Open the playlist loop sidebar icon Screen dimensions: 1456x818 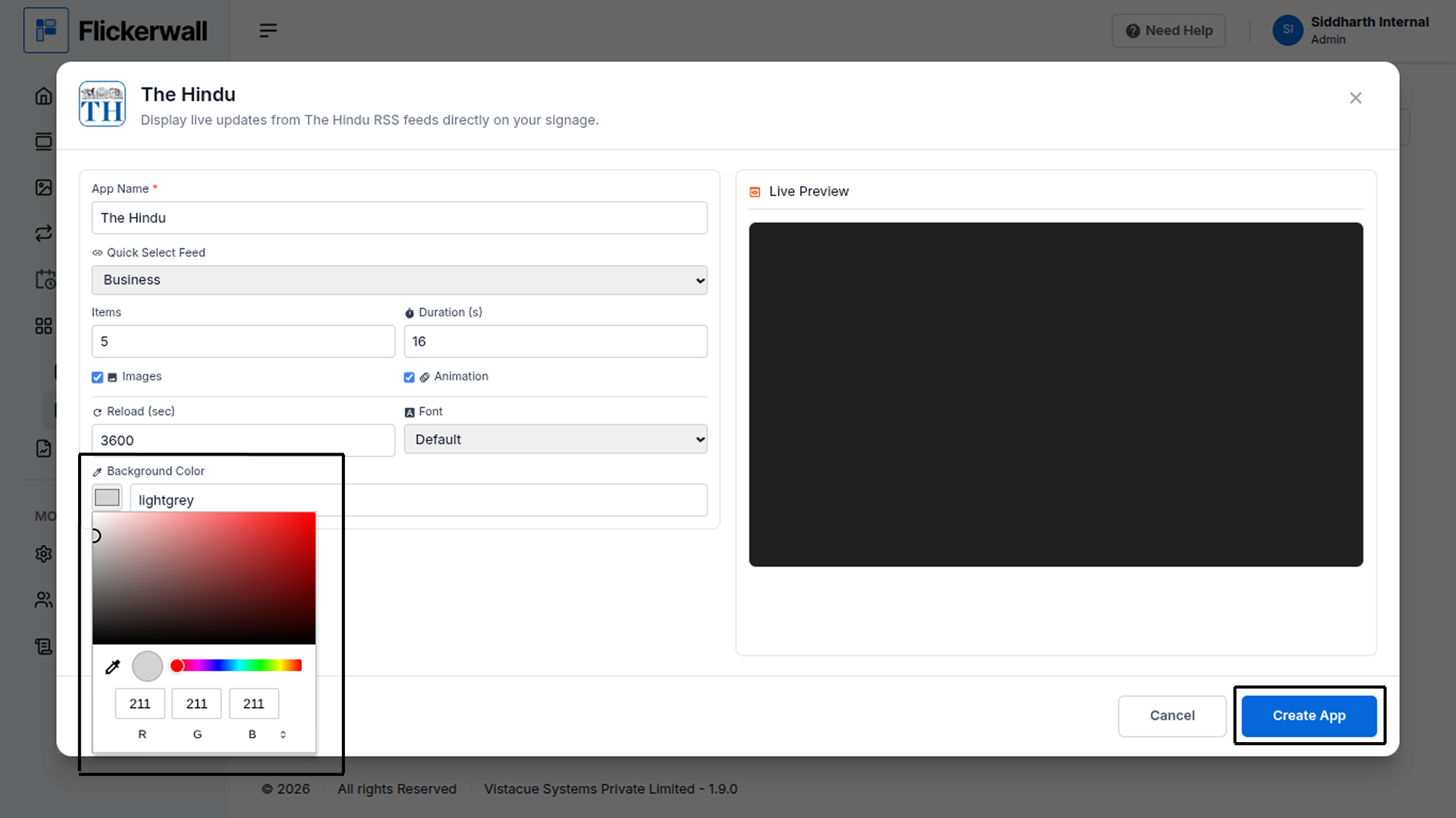pyautogui.click(x=44, y=234)
